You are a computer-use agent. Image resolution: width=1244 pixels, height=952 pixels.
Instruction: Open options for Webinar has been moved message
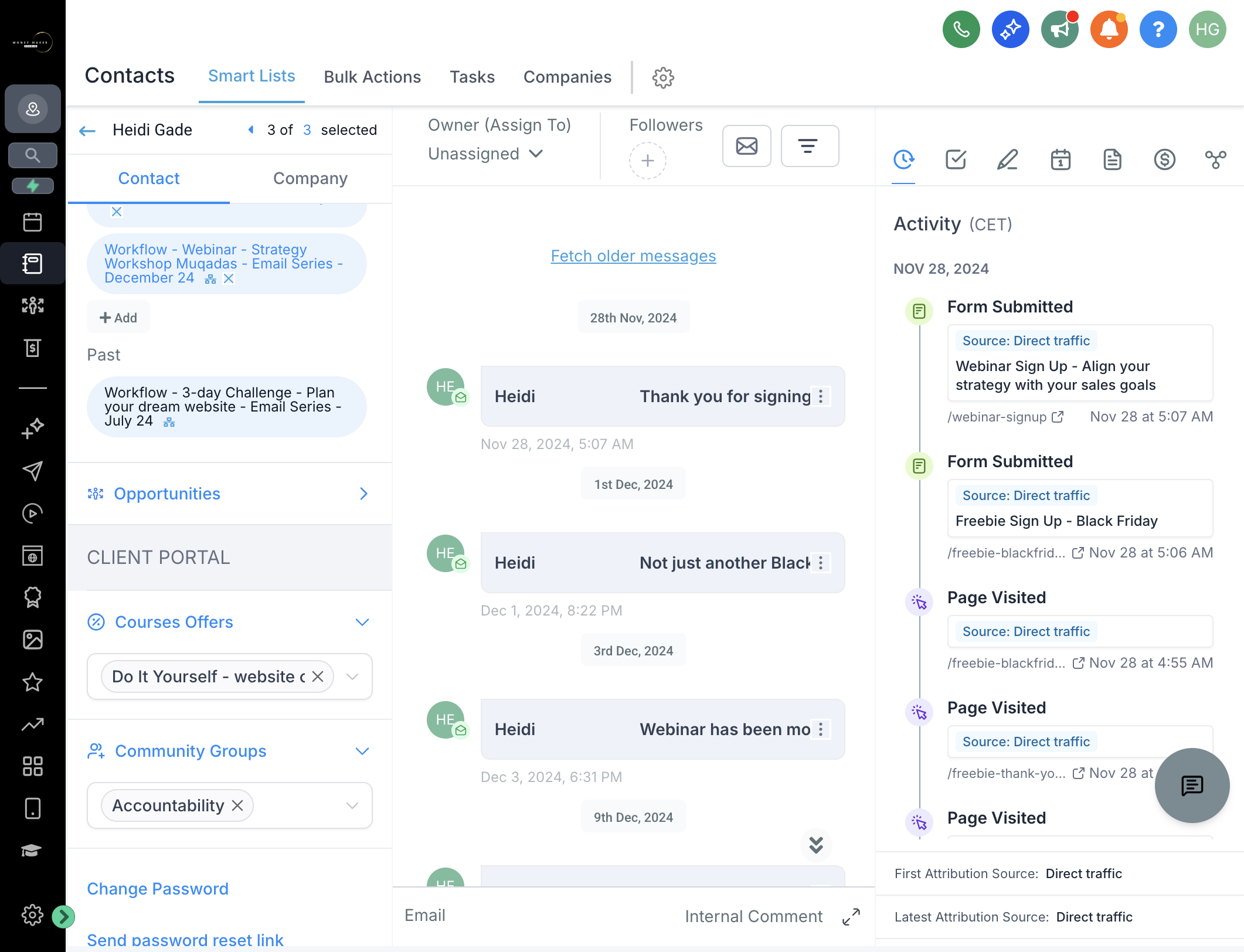[x=821, y=729]
